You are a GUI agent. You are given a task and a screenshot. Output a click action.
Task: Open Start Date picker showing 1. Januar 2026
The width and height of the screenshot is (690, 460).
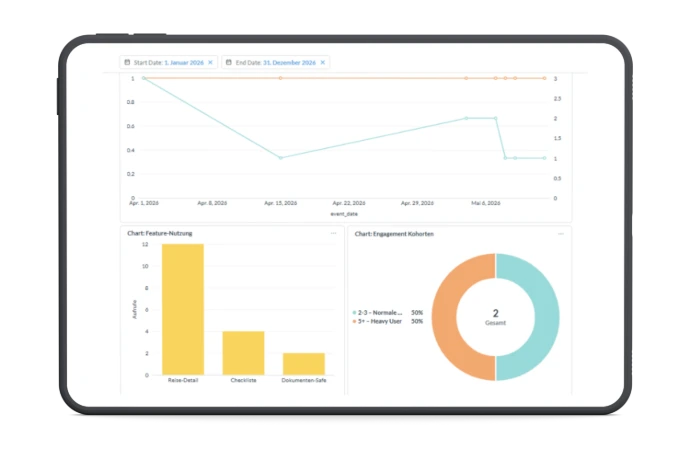[x=169, y=63]
